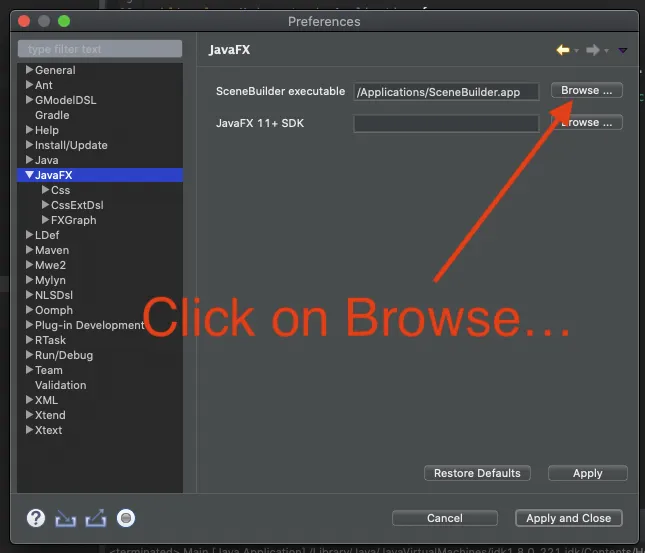Expand the Install/Update node

(29, 145)
